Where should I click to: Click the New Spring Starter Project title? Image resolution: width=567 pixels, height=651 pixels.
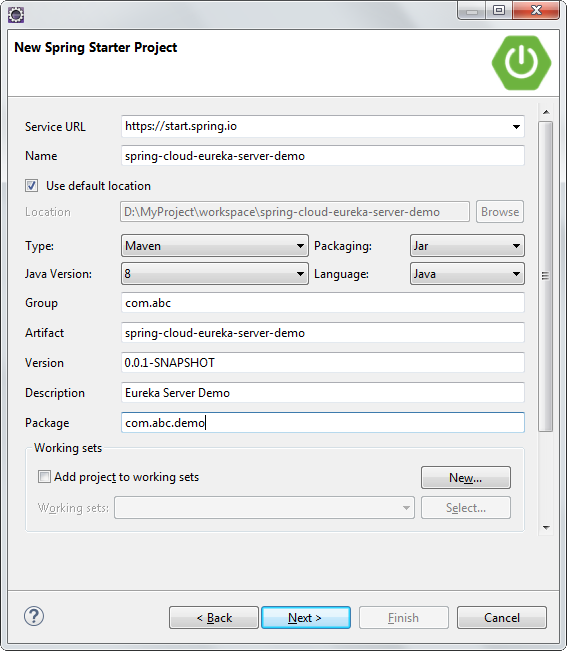point(95,47)
